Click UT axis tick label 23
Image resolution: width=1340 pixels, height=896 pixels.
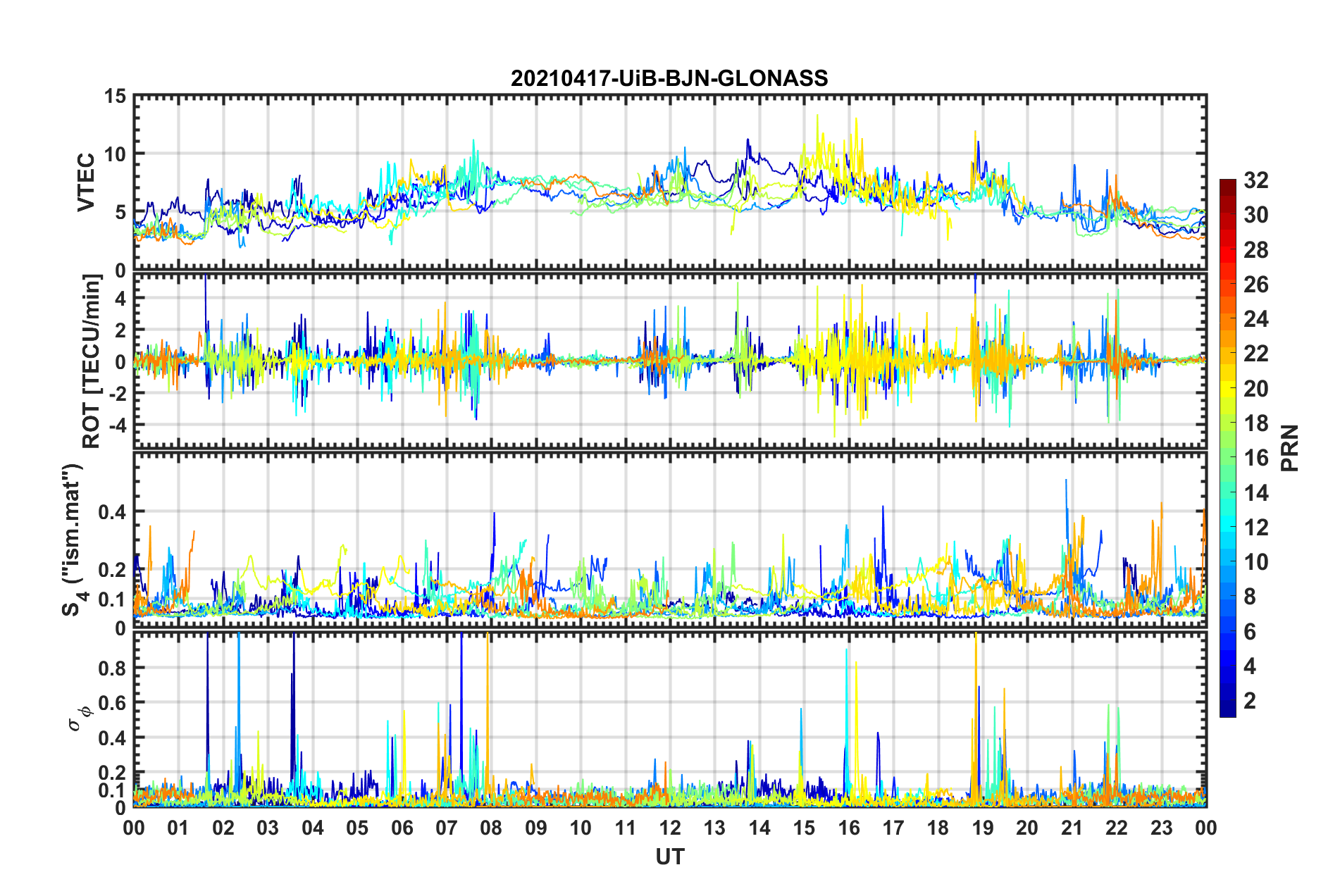(1161, 828)
